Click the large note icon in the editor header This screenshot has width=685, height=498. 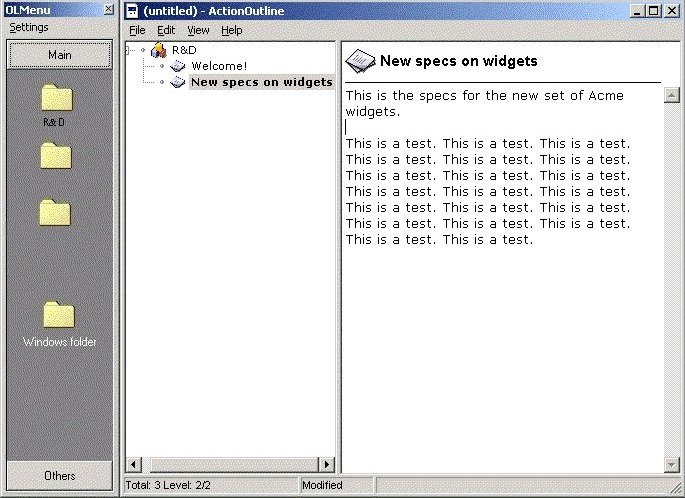click(360, 62)
